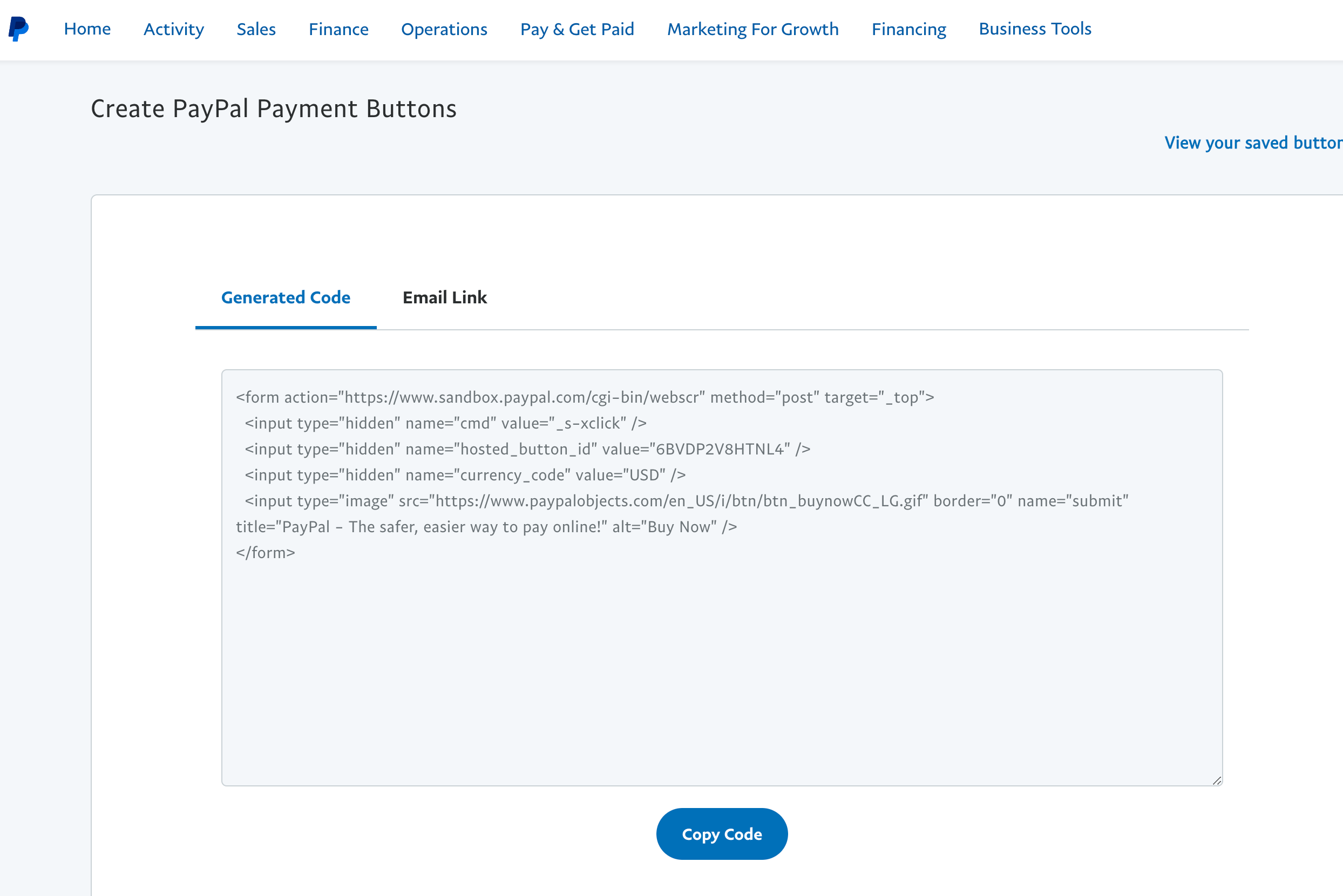The height and width of the screenshot is (896, 1343).
Task: Click the Financing menu item
Action: 908,29
